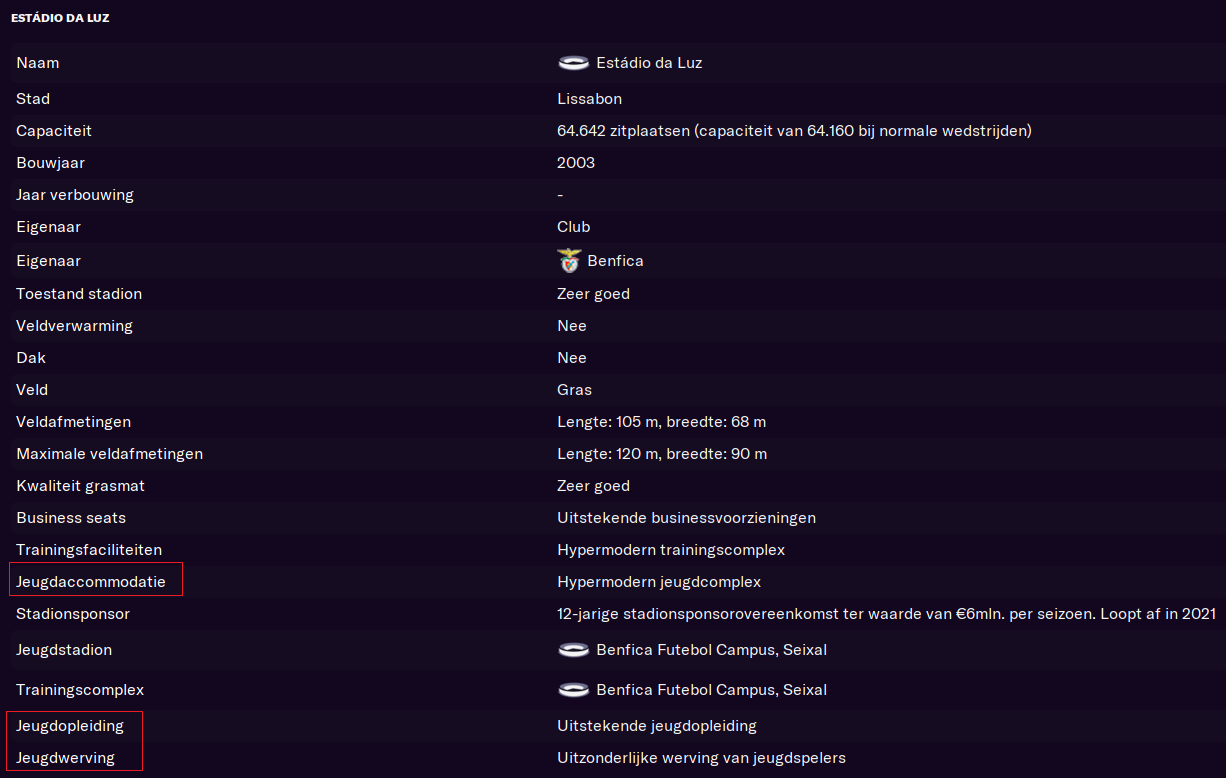Click the Benfica club crest icon
Screen dimensions: 1226x778
(569, 261)
